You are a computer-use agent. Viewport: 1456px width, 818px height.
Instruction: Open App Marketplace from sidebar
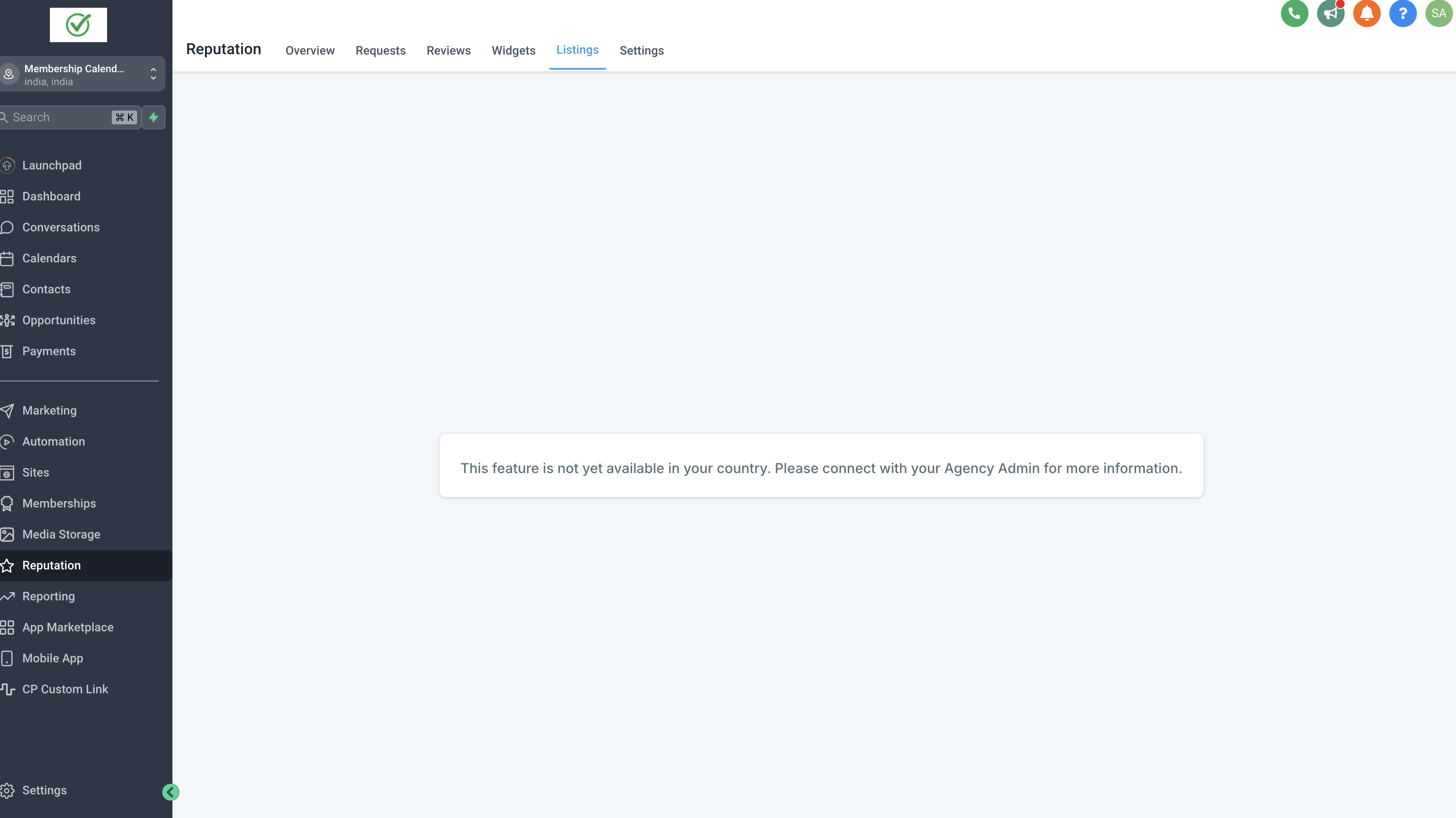point(68,627)
